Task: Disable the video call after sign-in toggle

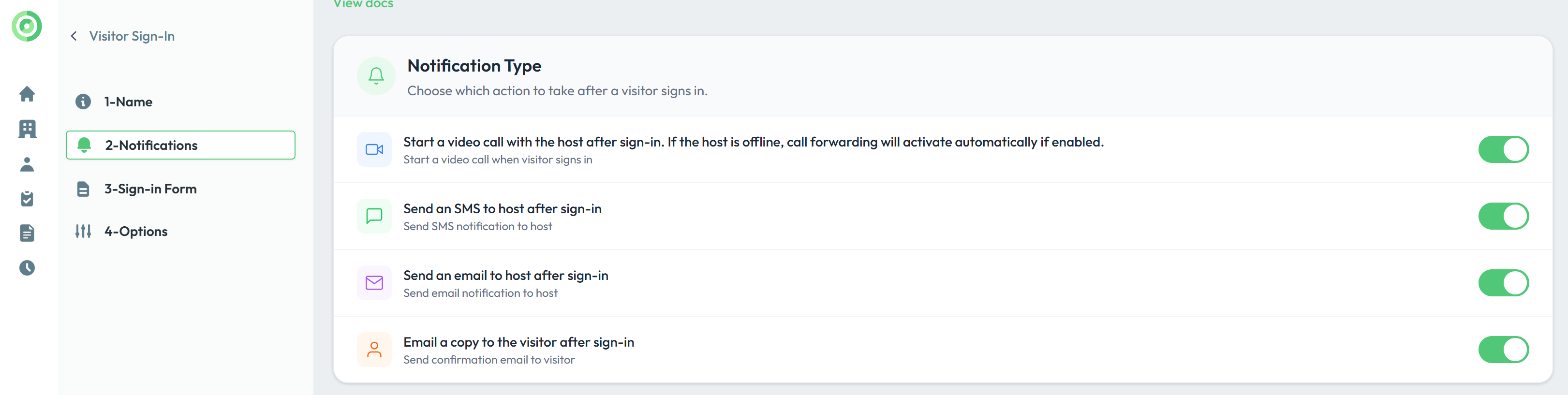Action: tap(1503, 150)
